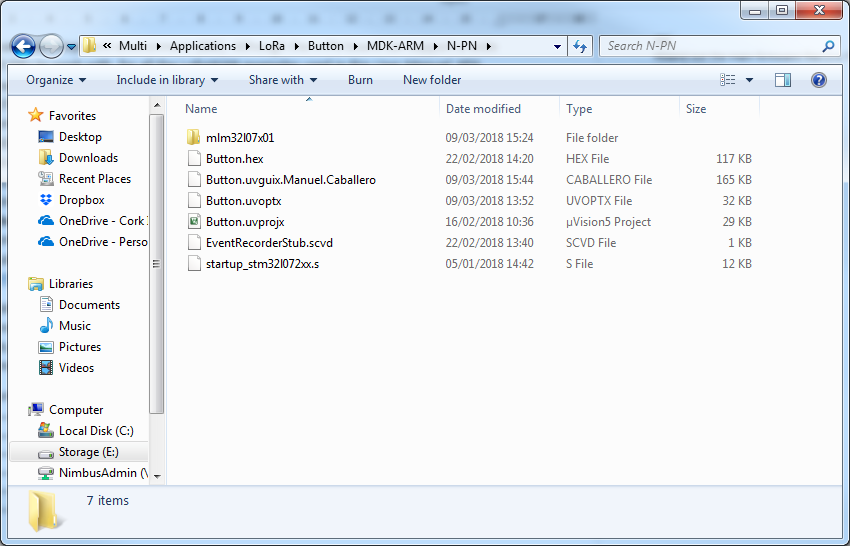
Task: Click navigation pane scrollbar up arrow
Action: (157, 106)
